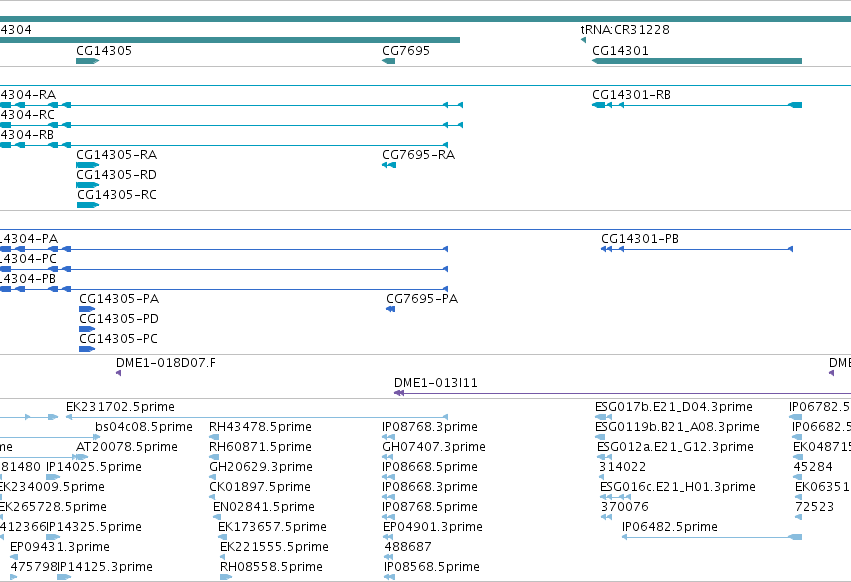This screenshot has height=582, width=851.
Task: Select protein CG14305-PA
Action: [119, 299]
